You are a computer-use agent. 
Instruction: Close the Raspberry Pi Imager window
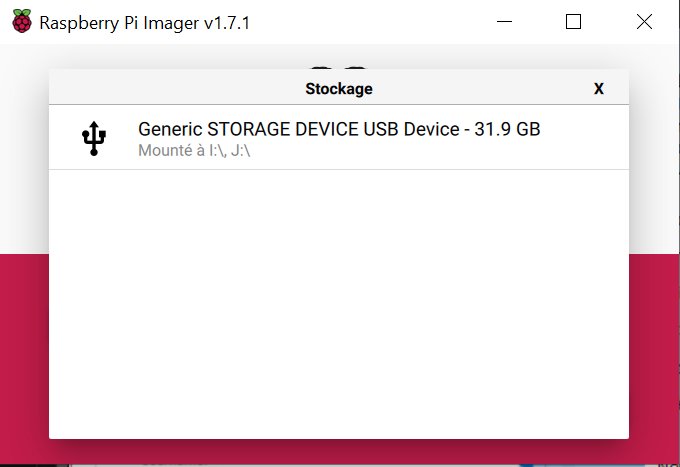[644, 21]
